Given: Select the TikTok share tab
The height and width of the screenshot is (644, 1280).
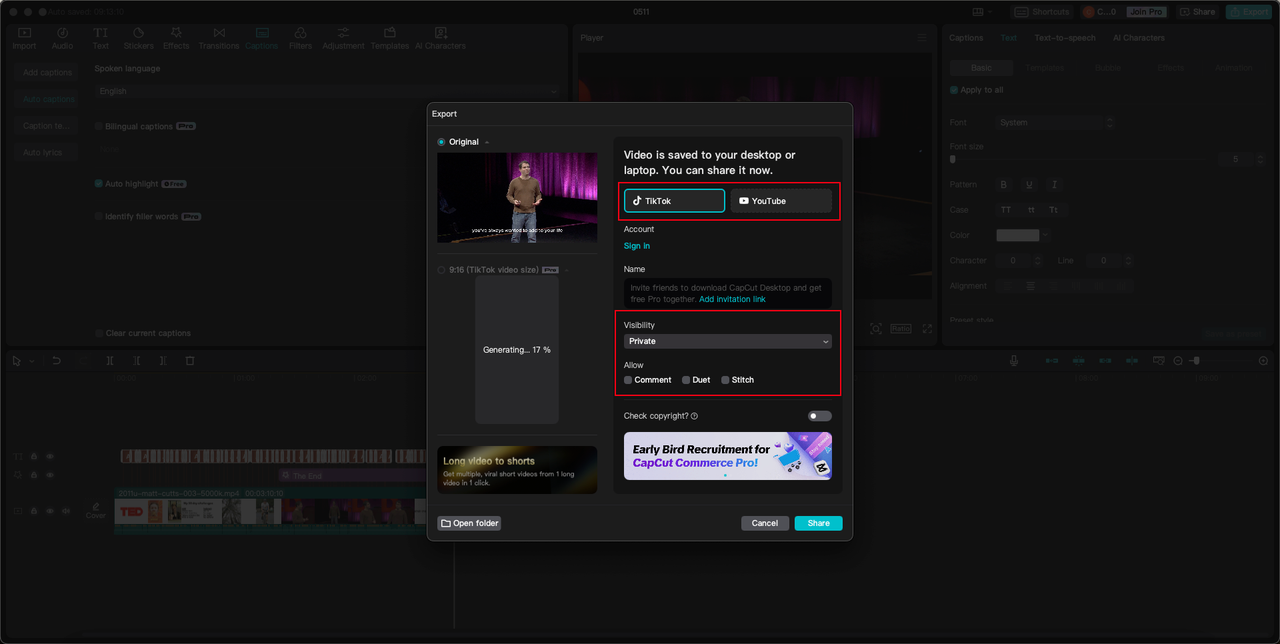Looking at the screenshot, I should [674, 201].
